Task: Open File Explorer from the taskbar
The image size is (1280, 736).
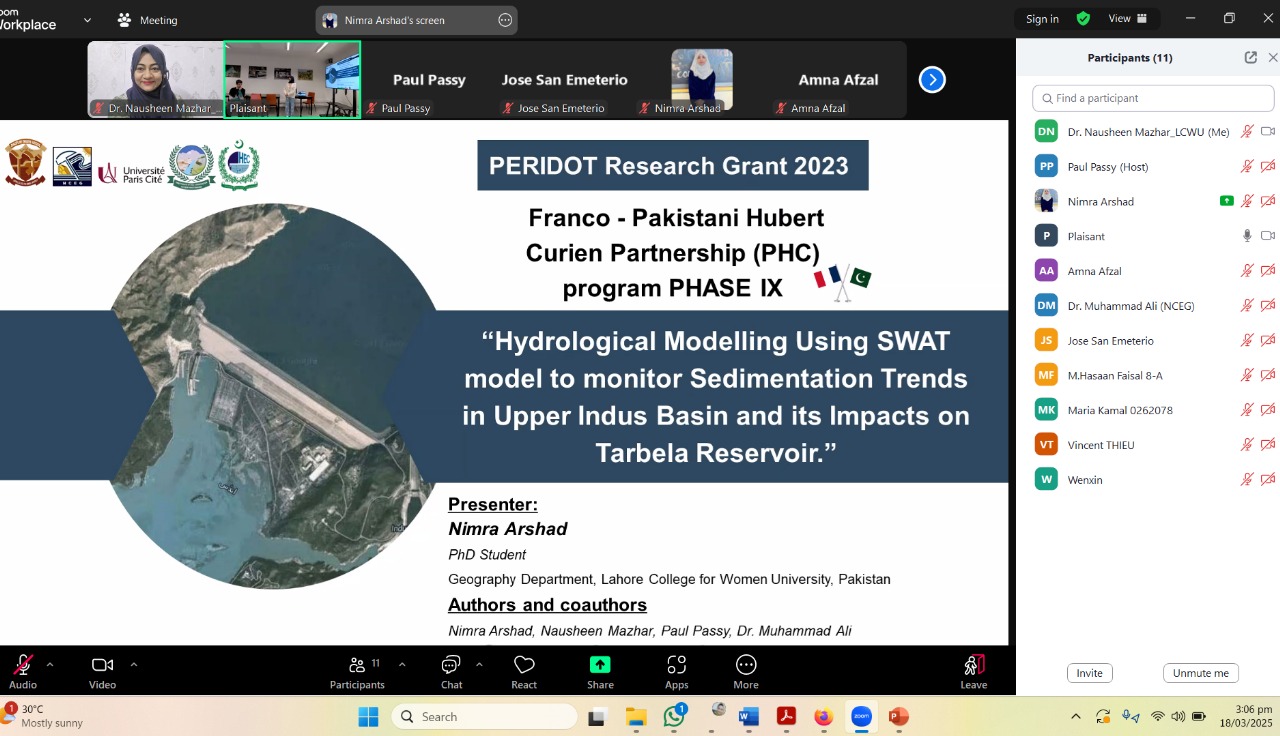Action: pos(636,716)
